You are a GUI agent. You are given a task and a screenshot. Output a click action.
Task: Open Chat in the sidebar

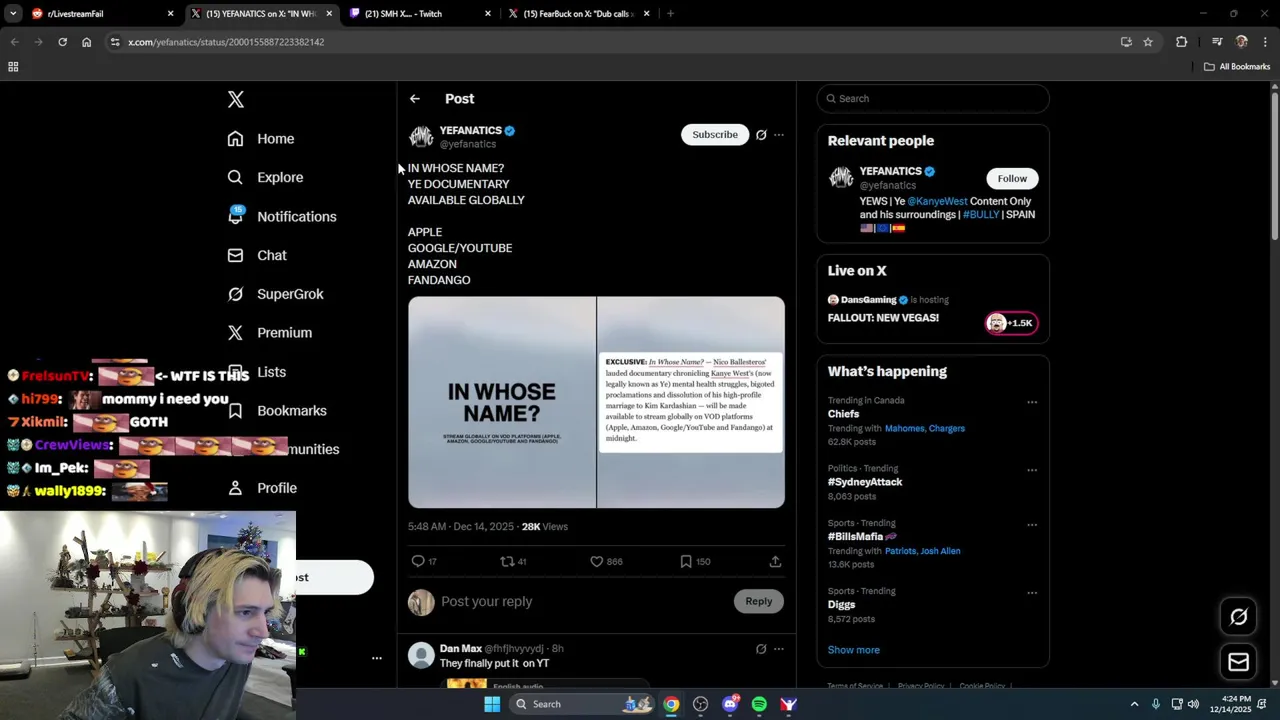[x=257, y=255]
